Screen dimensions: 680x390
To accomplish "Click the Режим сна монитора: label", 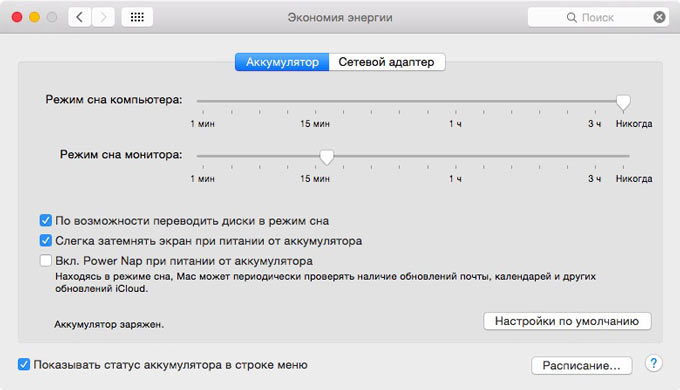I will click(x=121, y=155).
